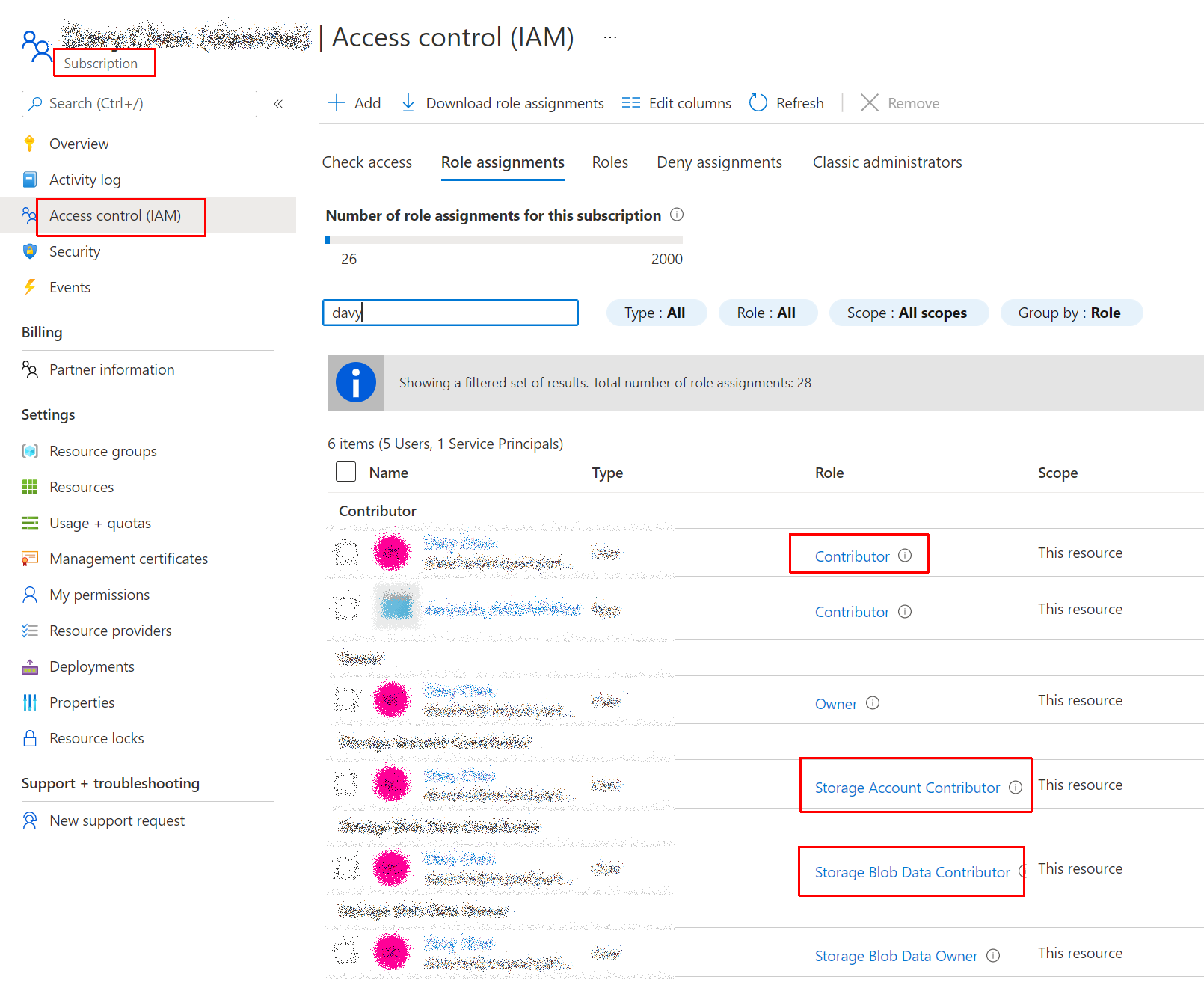1204x1000 pixels.
Task: Switch to the Check access tab
Action: pyautogui.click(x=367, y=162)
